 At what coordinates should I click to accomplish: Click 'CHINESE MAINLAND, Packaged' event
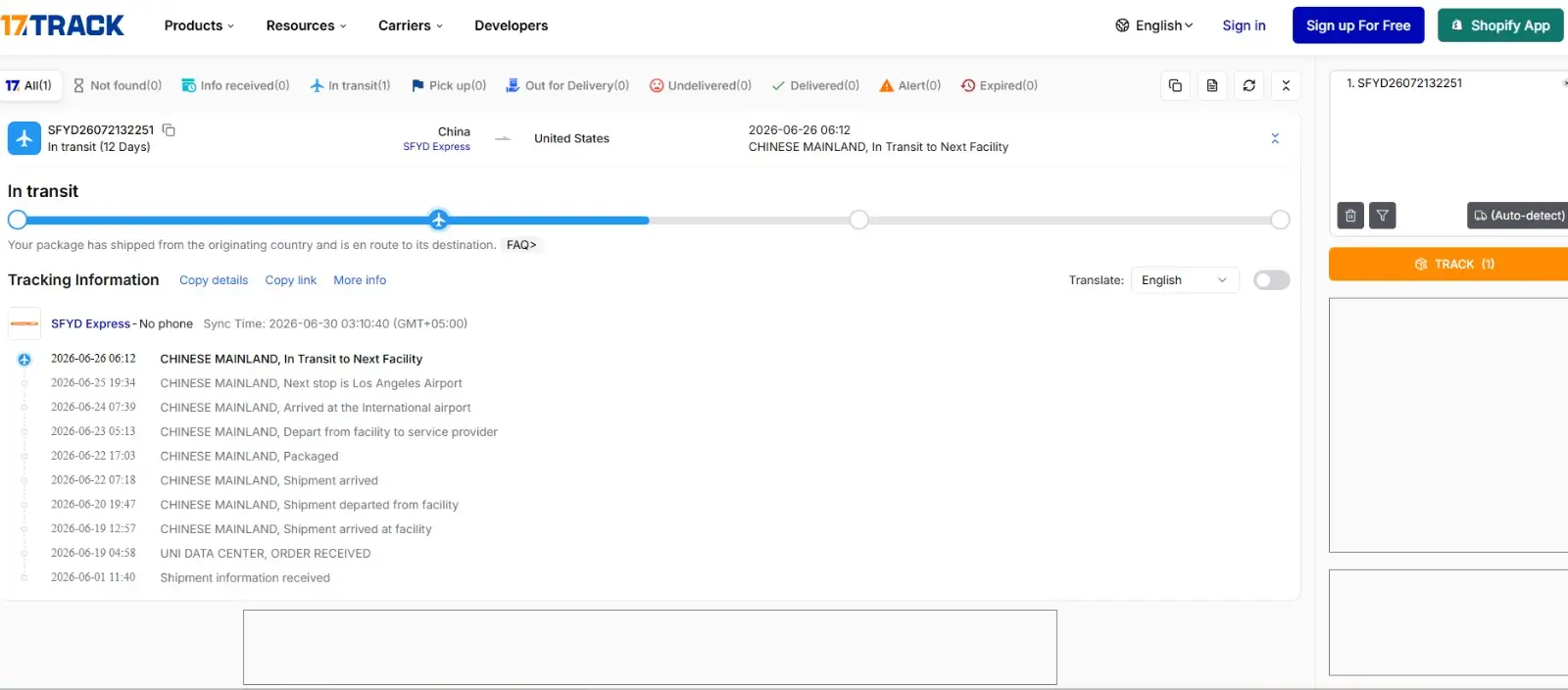[249, 457]
